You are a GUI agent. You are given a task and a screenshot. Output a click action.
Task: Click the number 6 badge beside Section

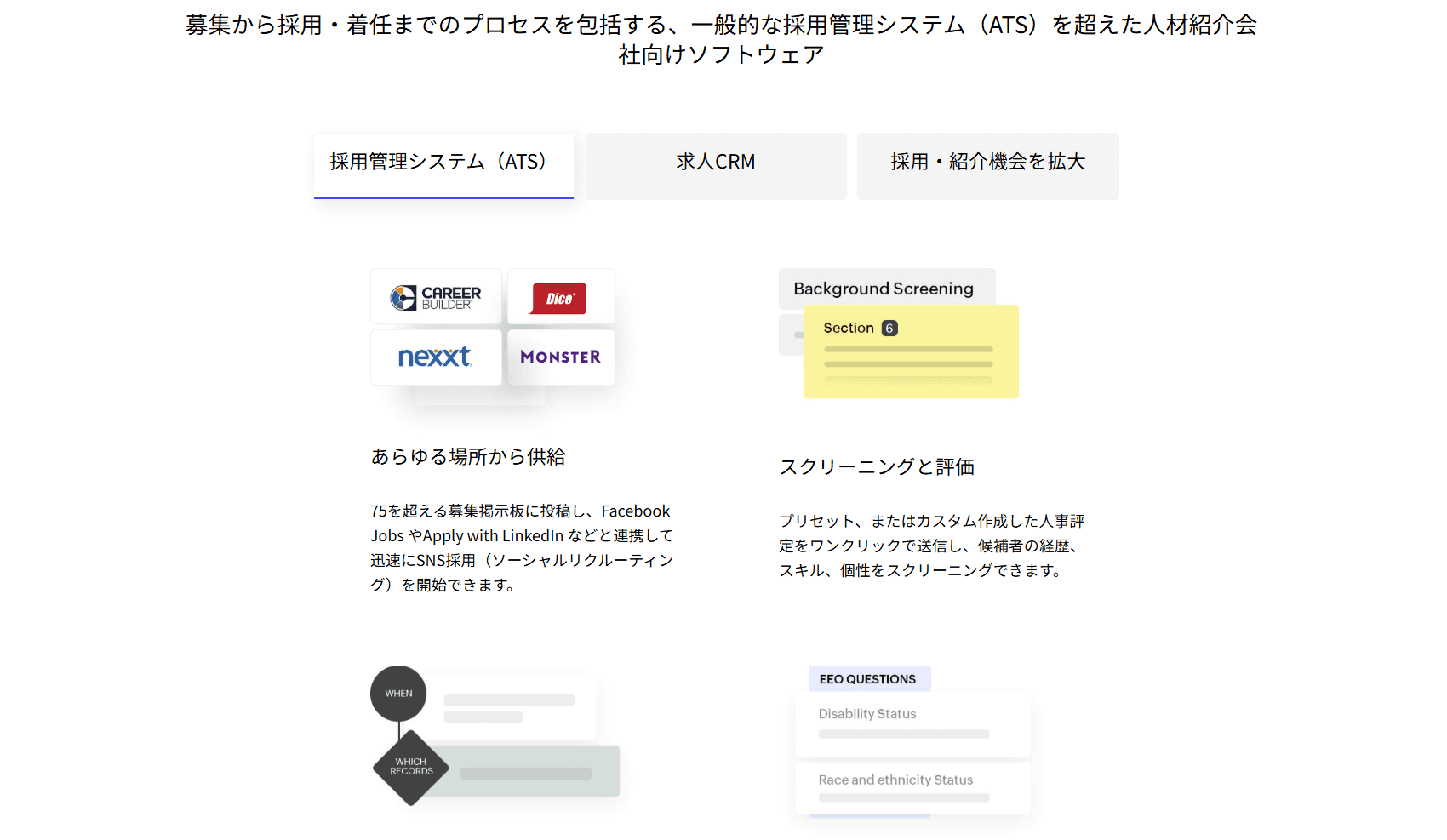889,328
